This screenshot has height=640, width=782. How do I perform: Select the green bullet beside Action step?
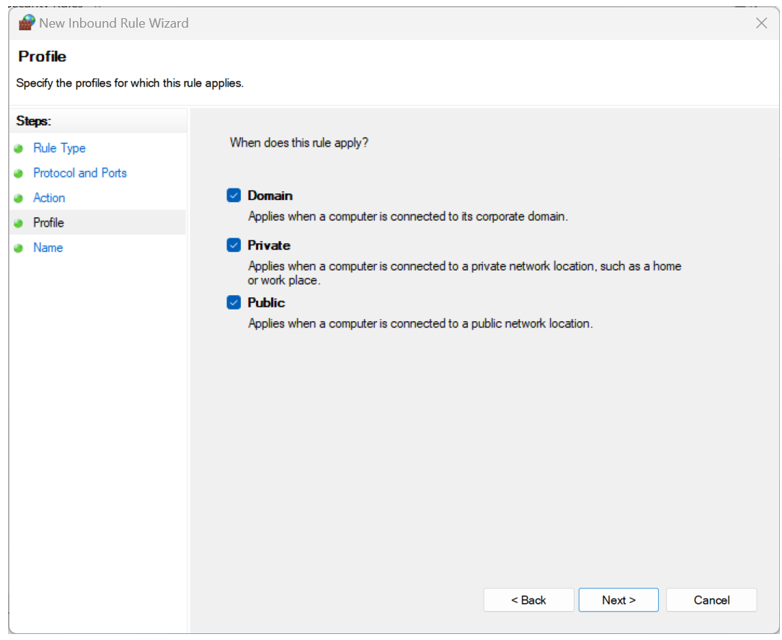(x=18, y=198)
